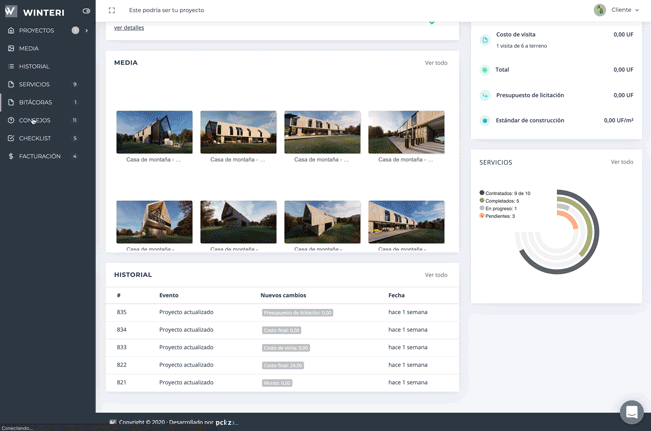Click the Costo de visita icon

click(x=485, y=40)
